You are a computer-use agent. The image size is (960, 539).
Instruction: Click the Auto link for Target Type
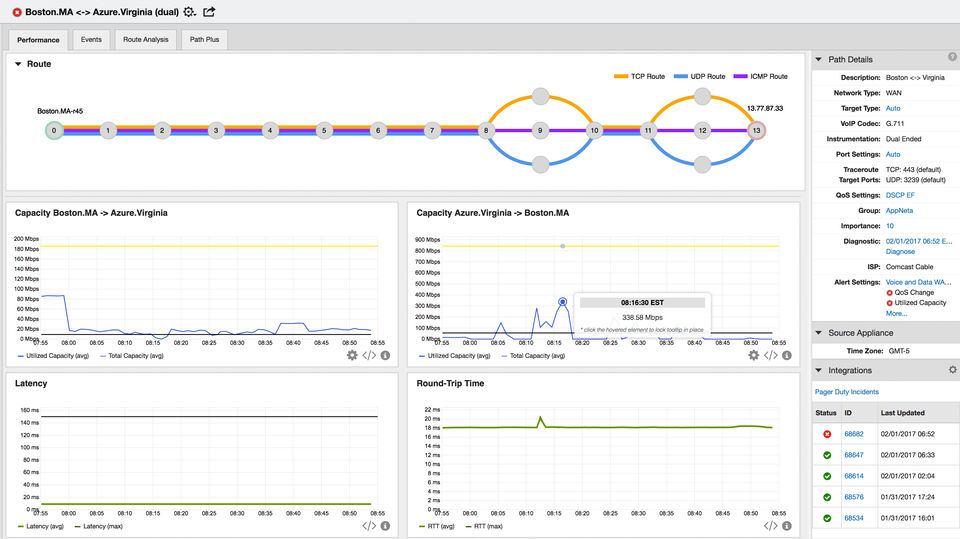pyautogui.click(x=893, y=108)
